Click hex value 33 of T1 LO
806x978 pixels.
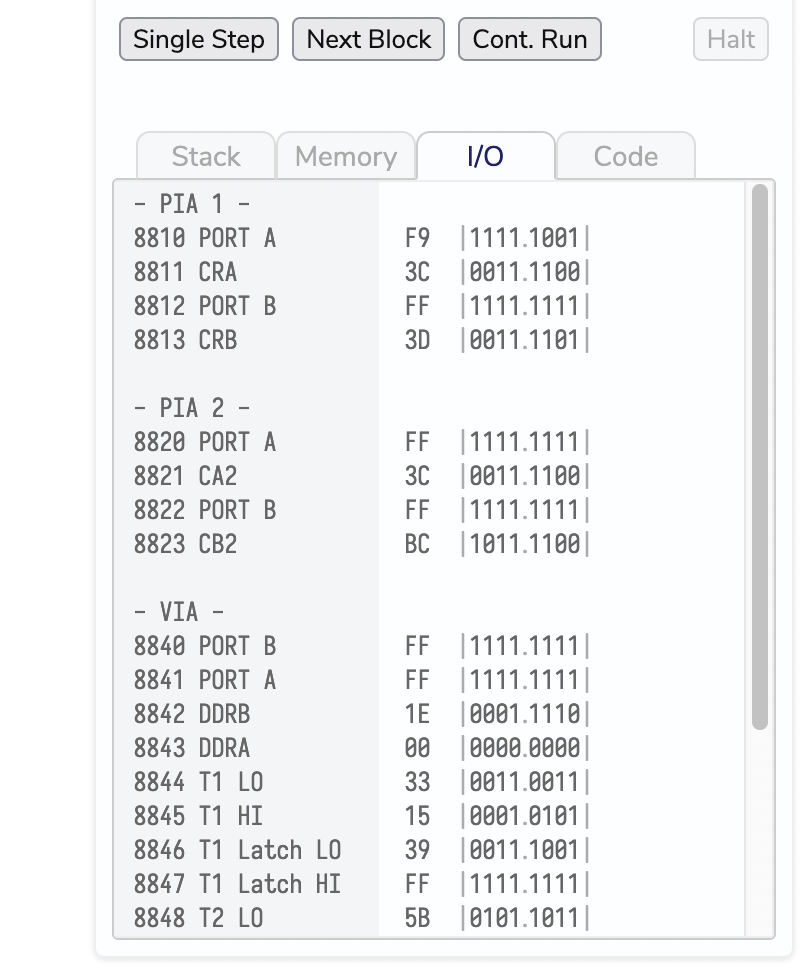pos(417,782)
